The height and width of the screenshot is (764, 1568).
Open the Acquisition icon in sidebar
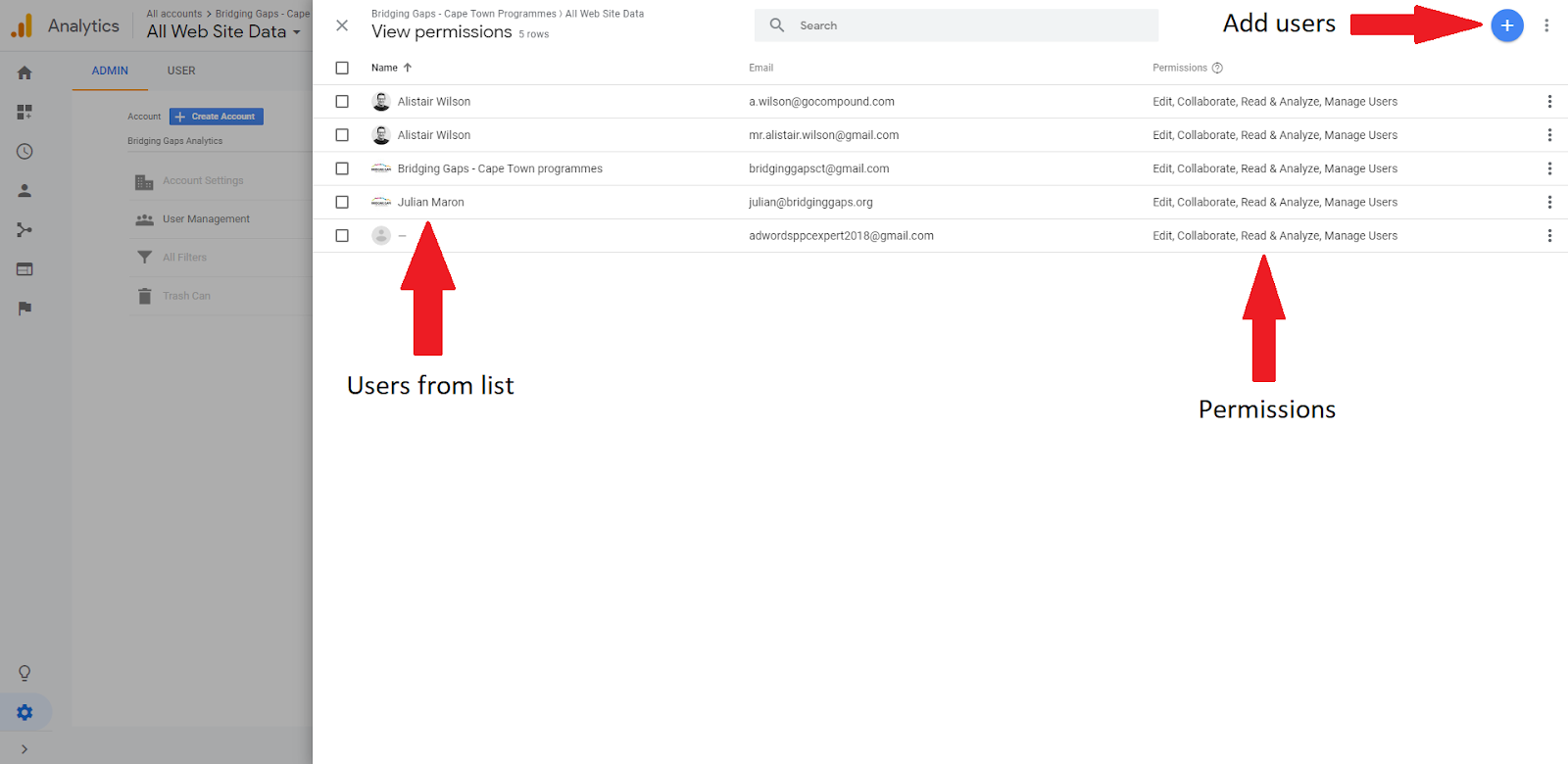pyautogui.click(x=24, y=229)
